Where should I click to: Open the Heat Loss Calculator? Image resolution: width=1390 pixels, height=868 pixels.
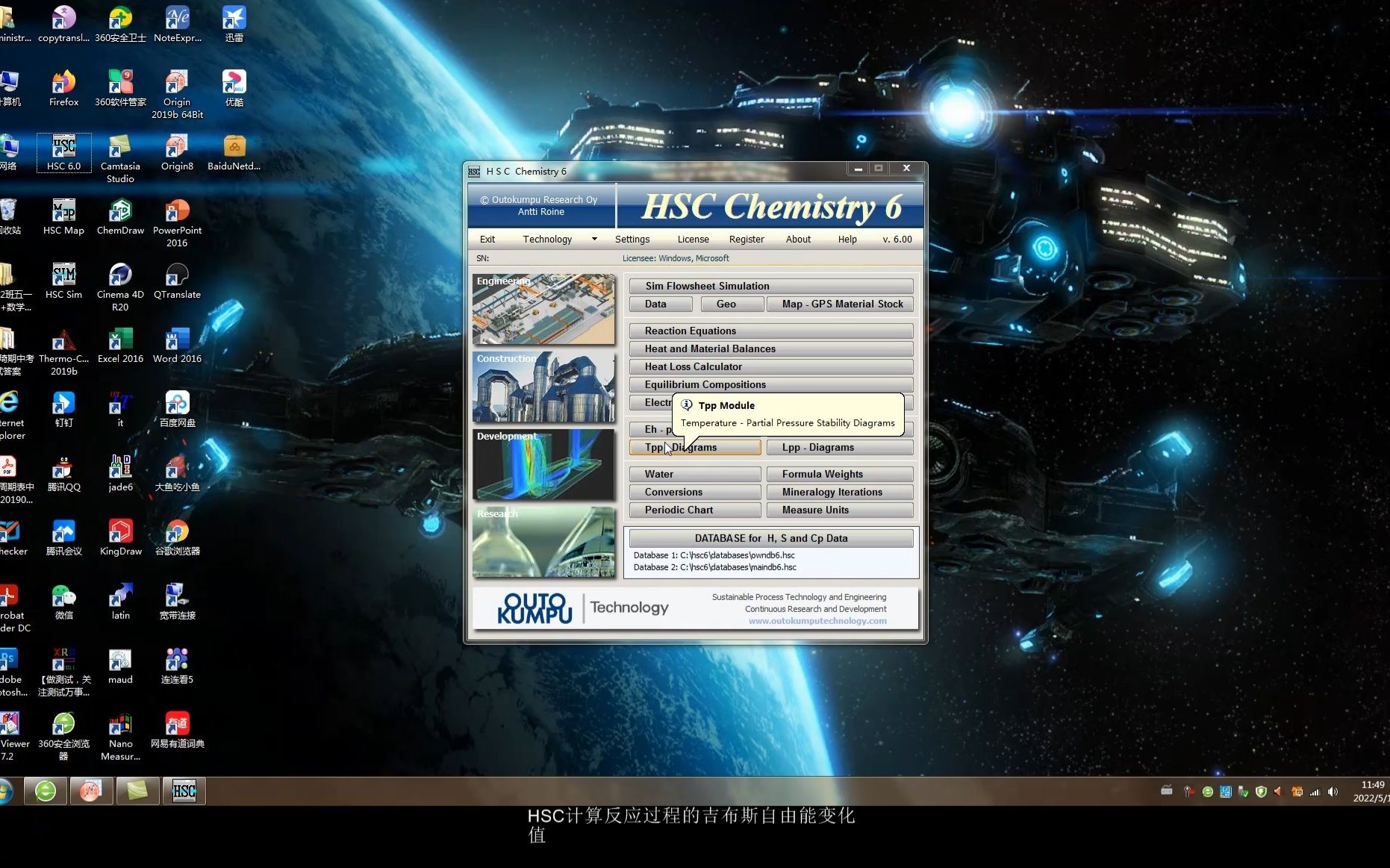(x=771, y=366)
